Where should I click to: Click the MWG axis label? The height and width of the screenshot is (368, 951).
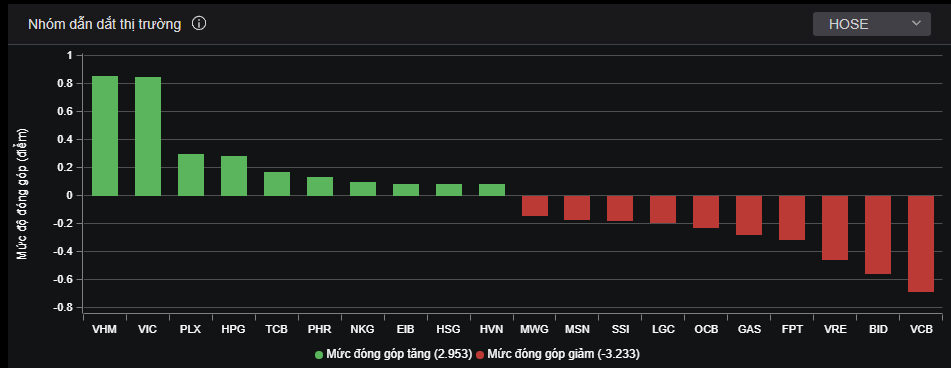pos(534,330)
